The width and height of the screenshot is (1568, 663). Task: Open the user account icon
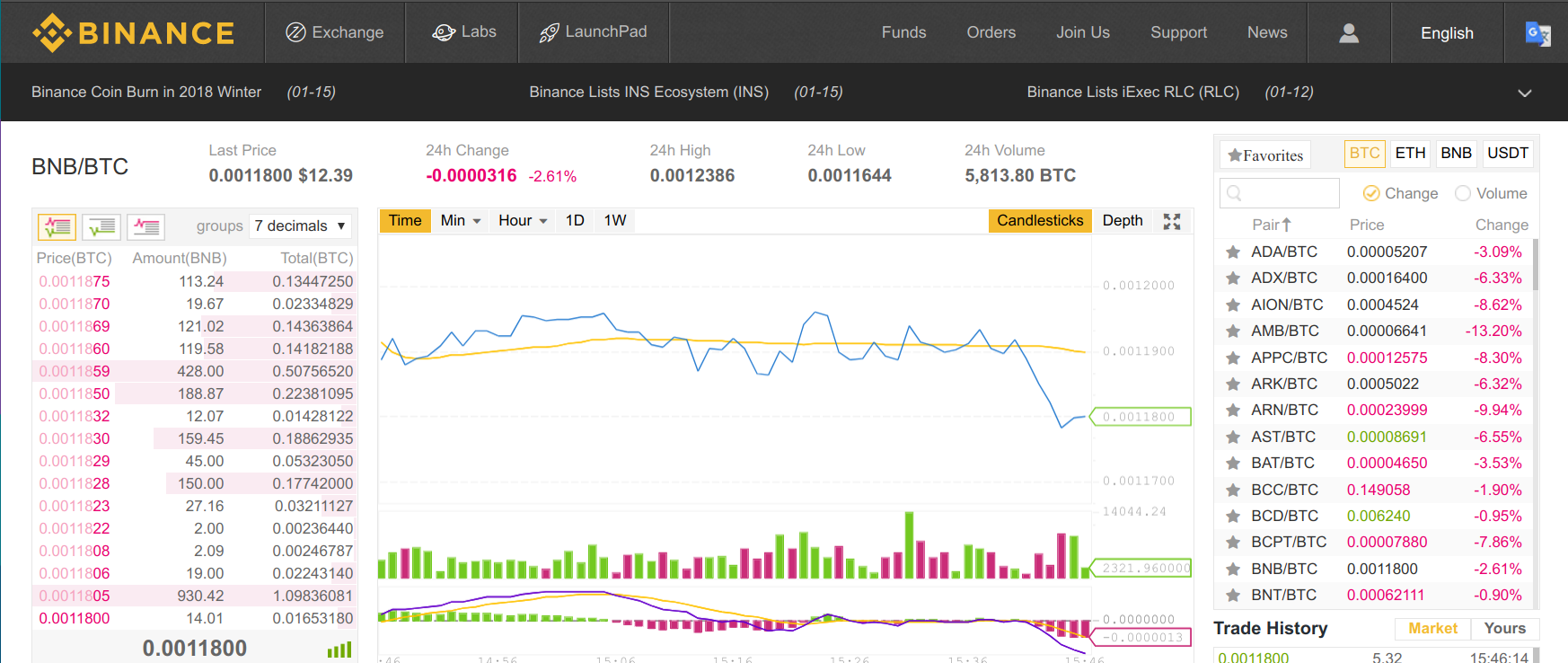click(1349, 33)
